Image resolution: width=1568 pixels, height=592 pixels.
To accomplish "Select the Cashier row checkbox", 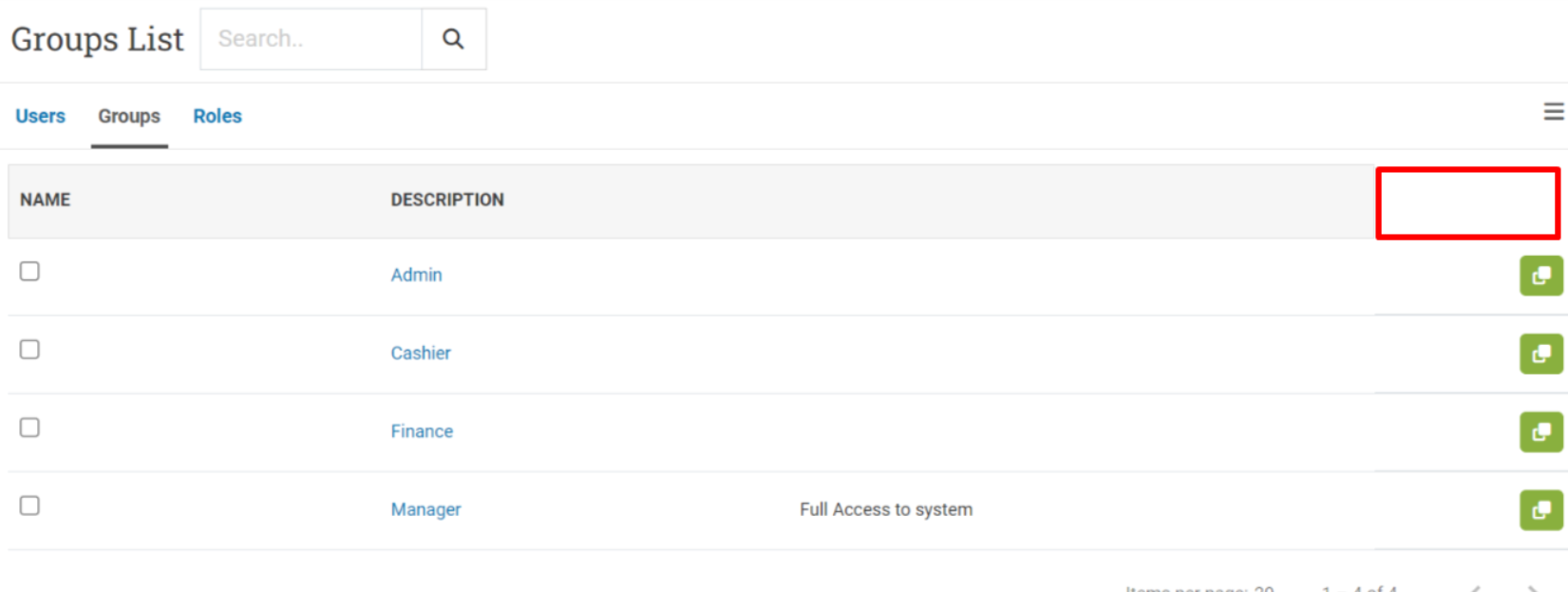I will (x=30, y=350).
